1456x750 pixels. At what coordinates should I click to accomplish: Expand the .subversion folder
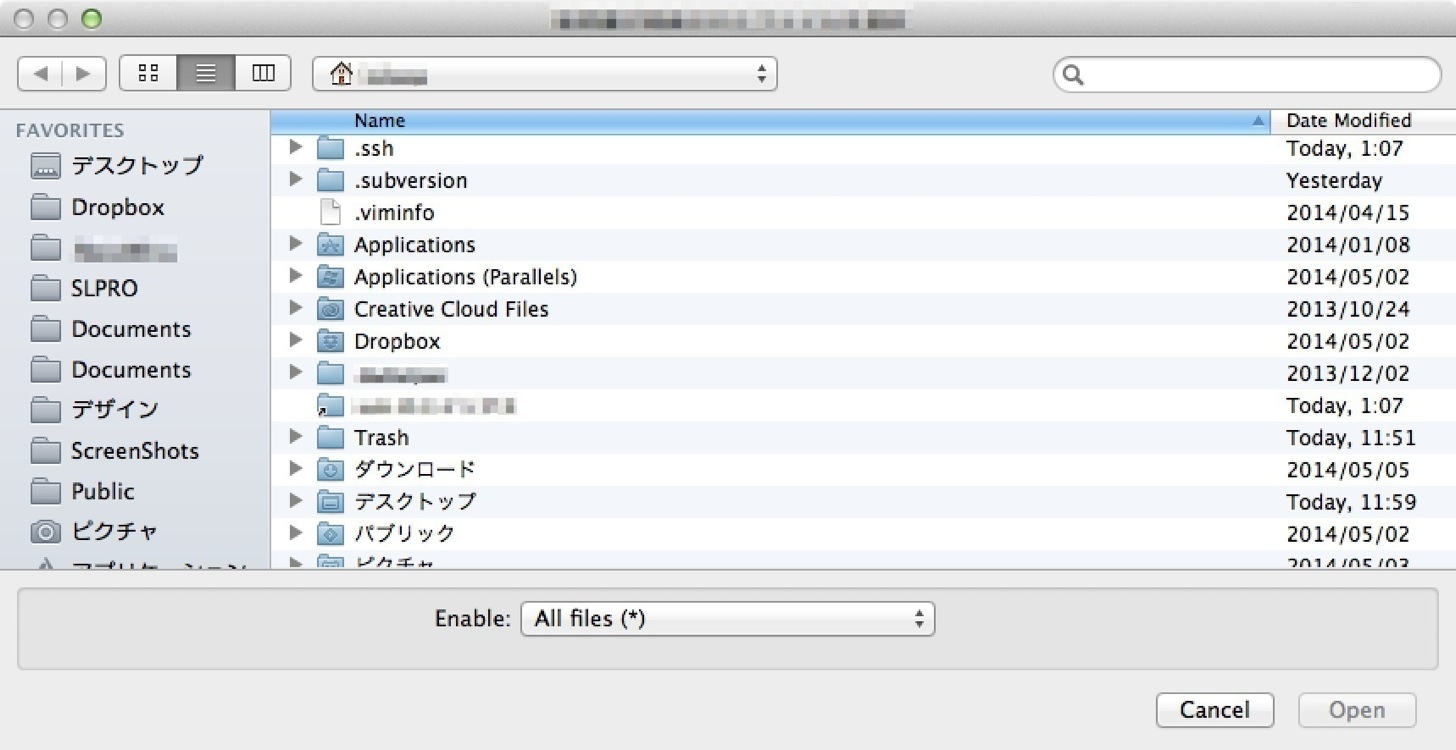click(x=295, y=180)
